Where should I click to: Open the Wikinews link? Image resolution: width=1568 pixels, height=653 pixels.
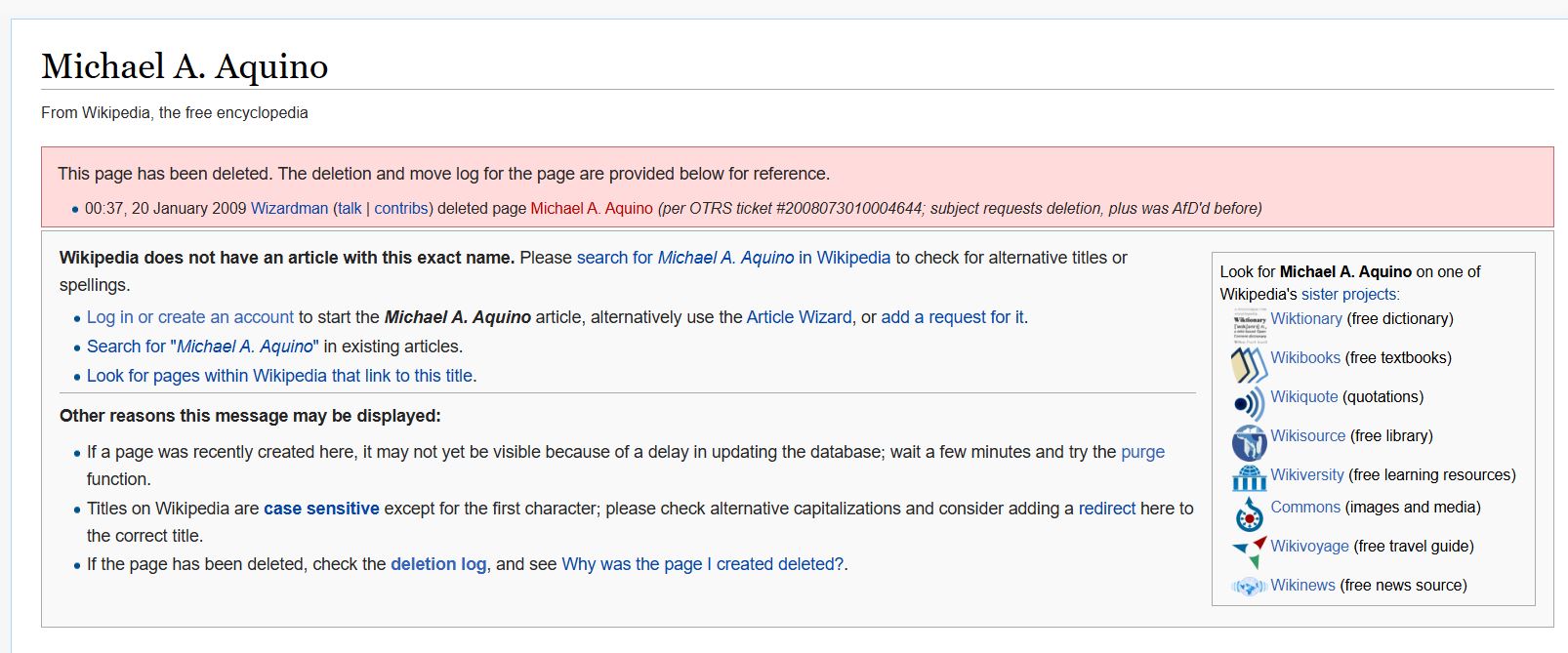coord(1302,585)
